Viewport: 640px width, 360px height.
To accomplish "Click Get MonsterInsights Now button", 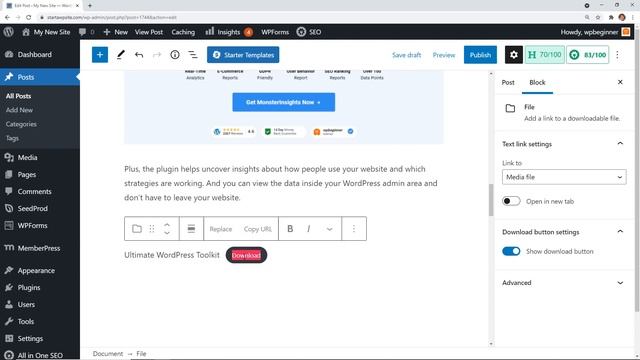I will point(284,102).
